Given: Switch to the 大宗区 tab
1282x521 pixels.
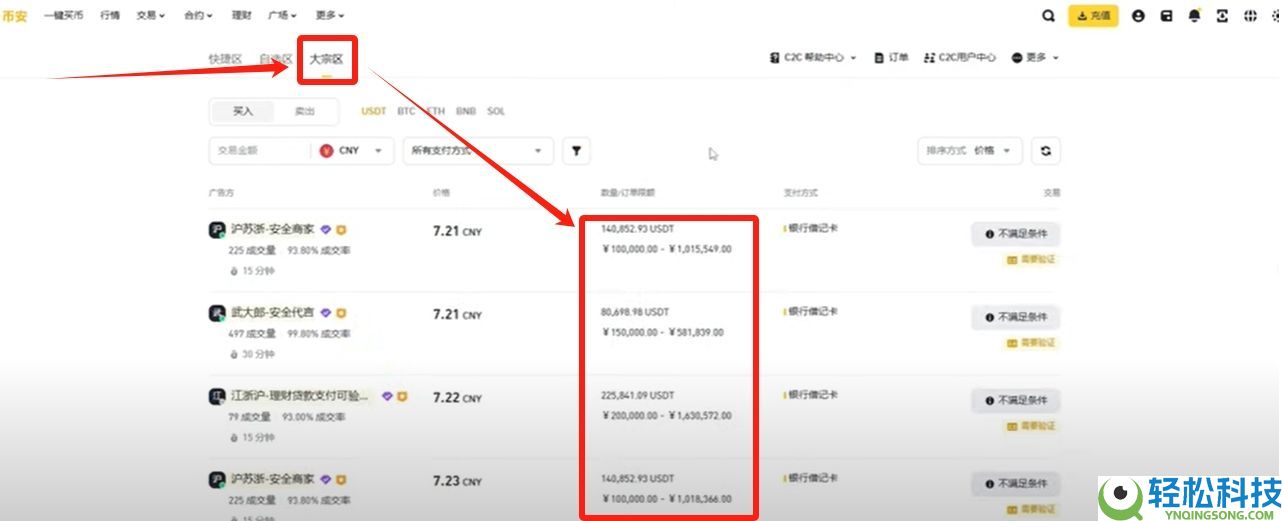Looking at the screenshot, I should click(326, 60).
